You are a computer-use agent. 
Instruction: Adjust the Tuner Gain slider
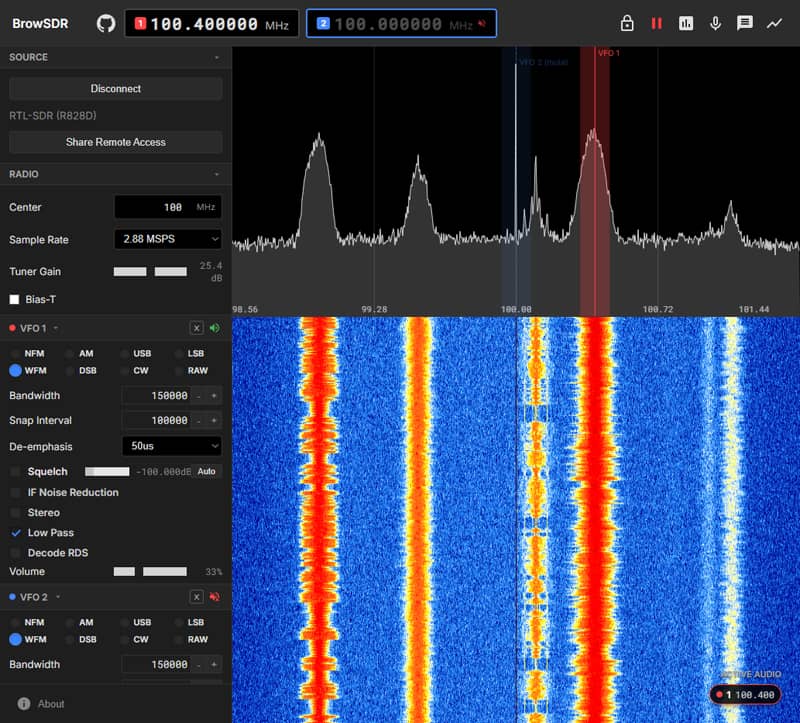coord(150,271)
